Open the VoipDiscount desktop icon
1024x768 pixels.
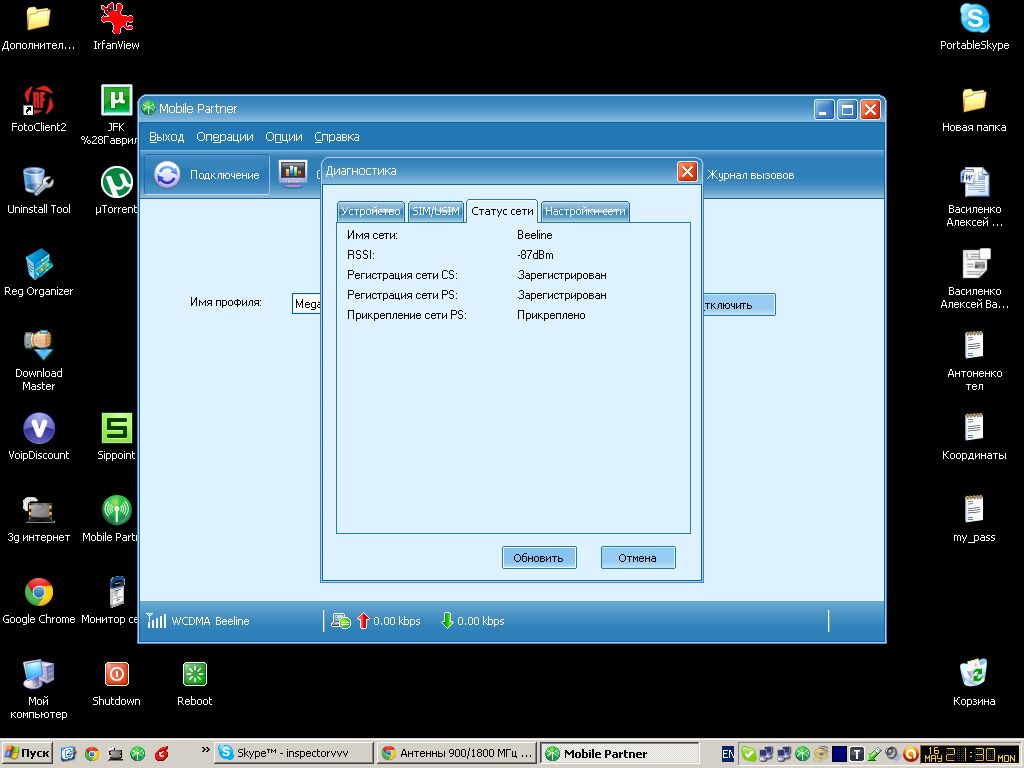click(x=39, y=437)
